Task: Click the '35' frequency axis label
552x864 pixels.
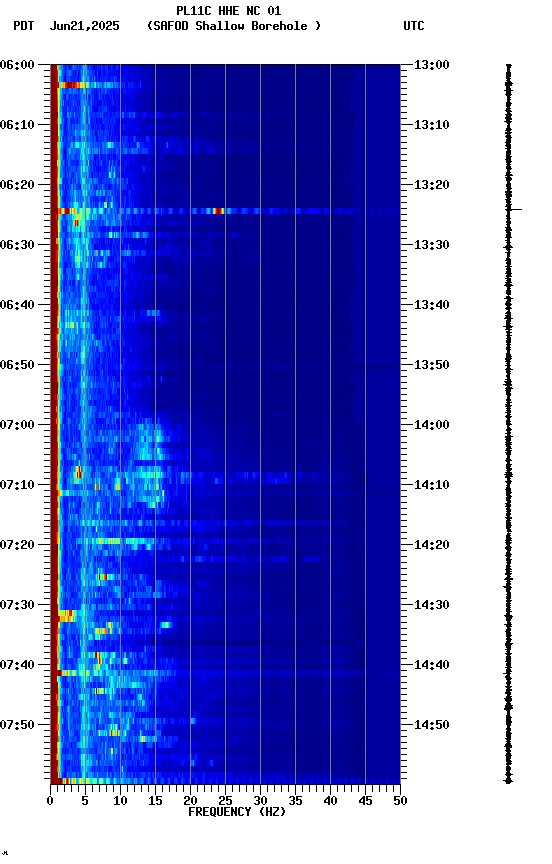Action: (295, 801)
